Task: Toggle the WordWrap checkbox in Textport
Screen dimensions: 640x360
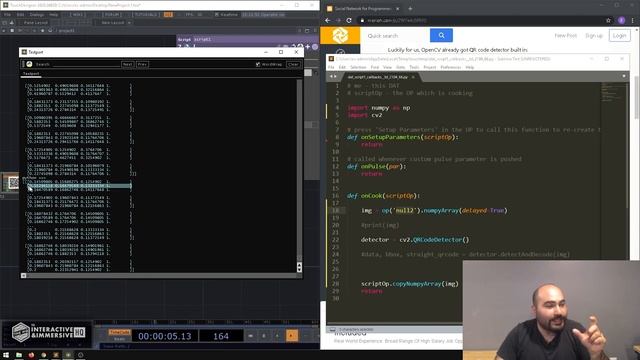Action: 258,64
